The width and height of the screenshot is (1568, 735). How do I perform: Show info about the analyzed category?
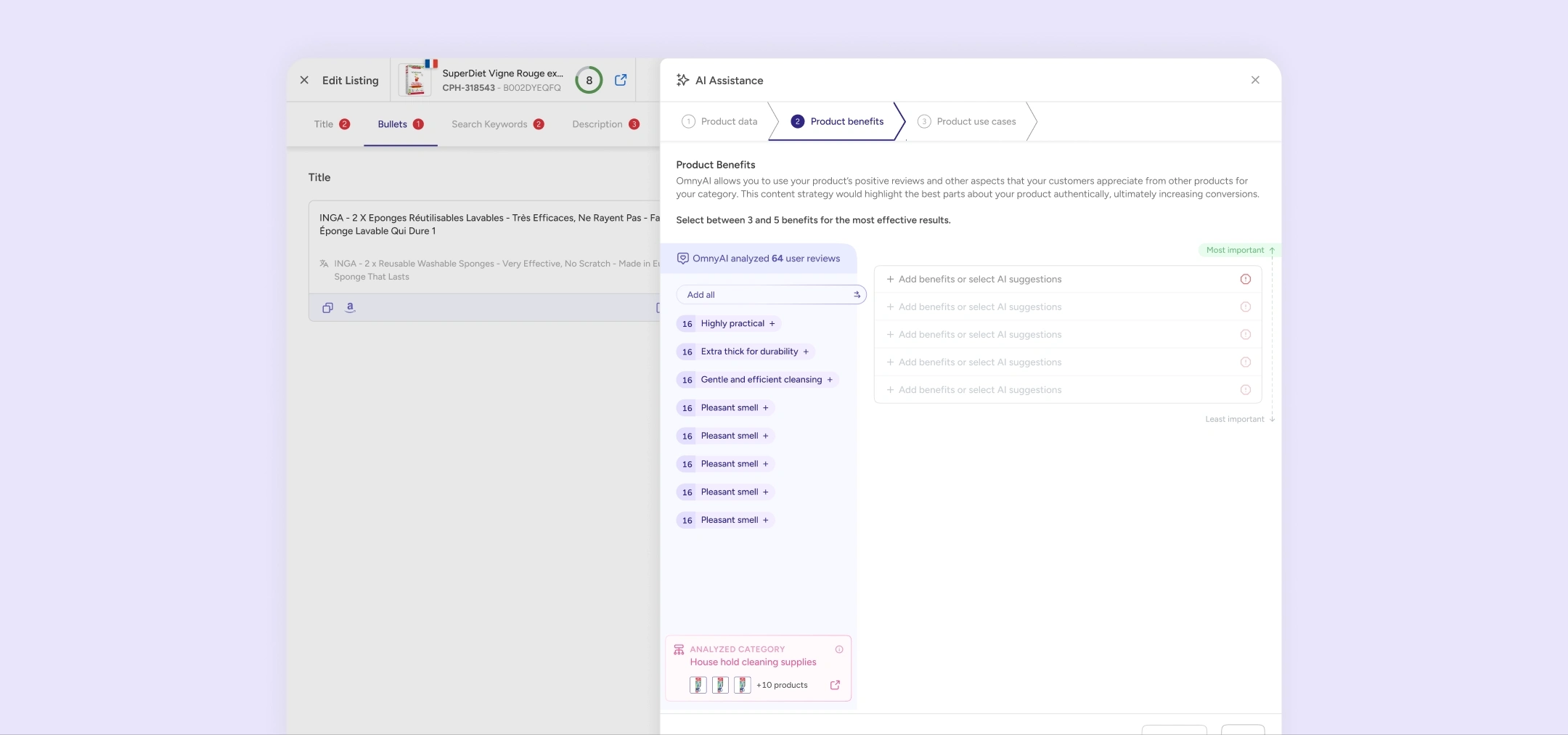(839, 649)
